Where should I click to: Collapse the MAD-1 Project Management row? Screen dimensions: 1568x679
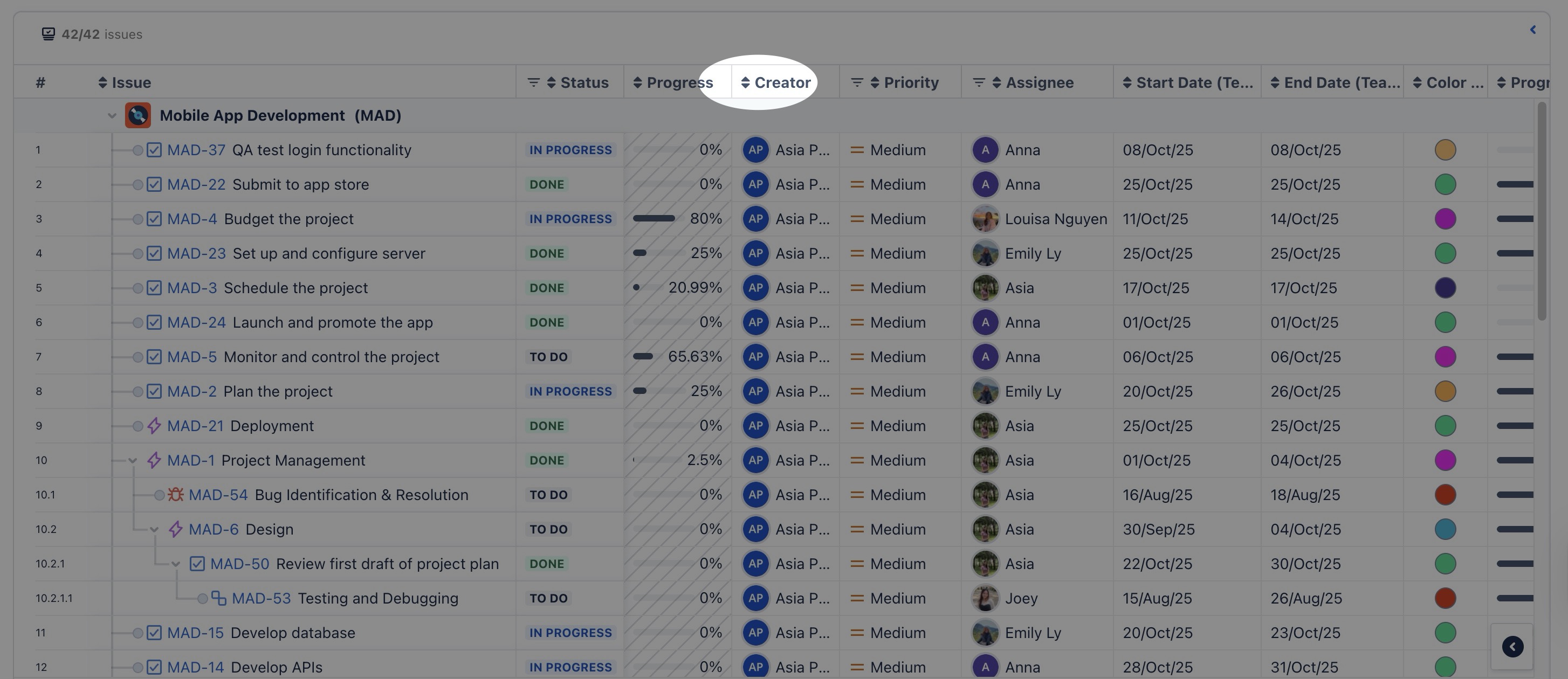[x=133, y=461]
